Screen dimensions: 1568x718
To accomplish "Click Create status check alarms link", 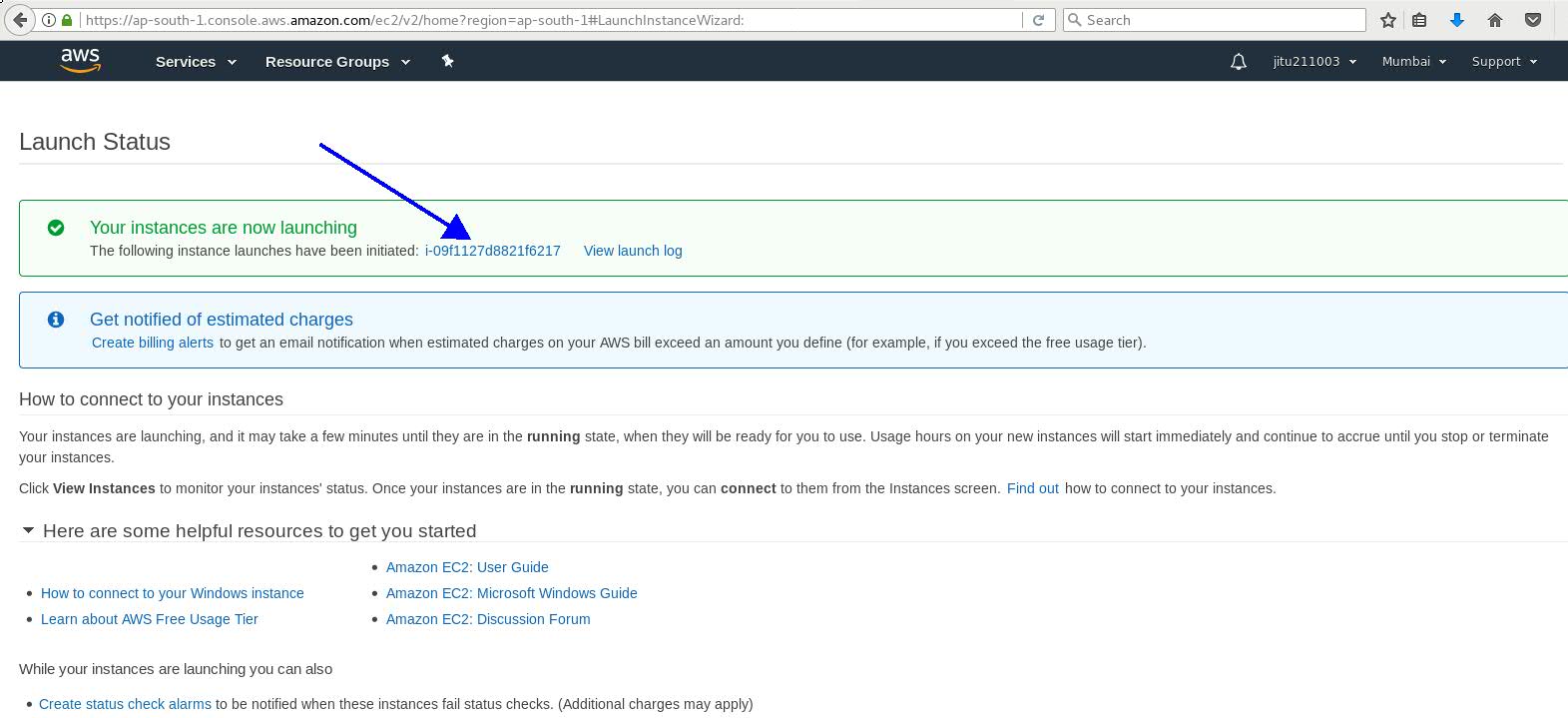I will coord(125,704).
